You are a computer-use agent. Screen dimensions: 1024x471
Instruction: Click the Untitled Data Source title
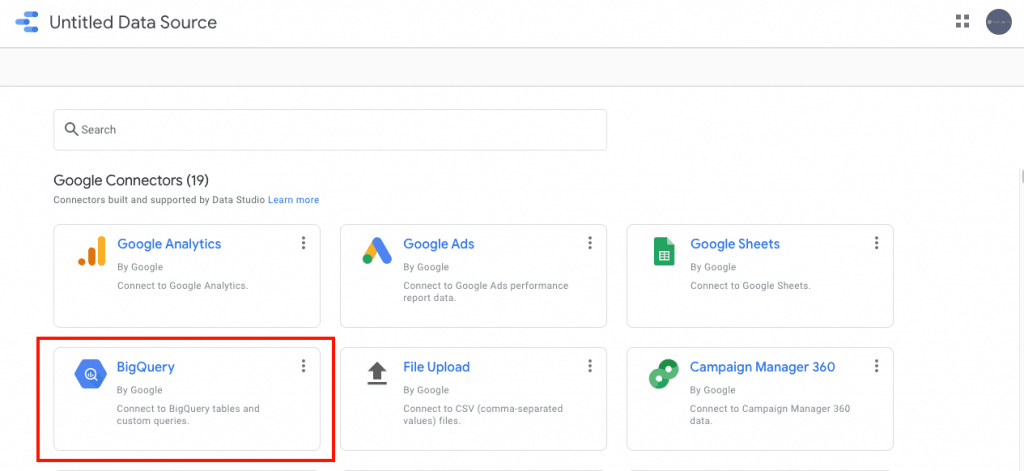tap(133, 22)
